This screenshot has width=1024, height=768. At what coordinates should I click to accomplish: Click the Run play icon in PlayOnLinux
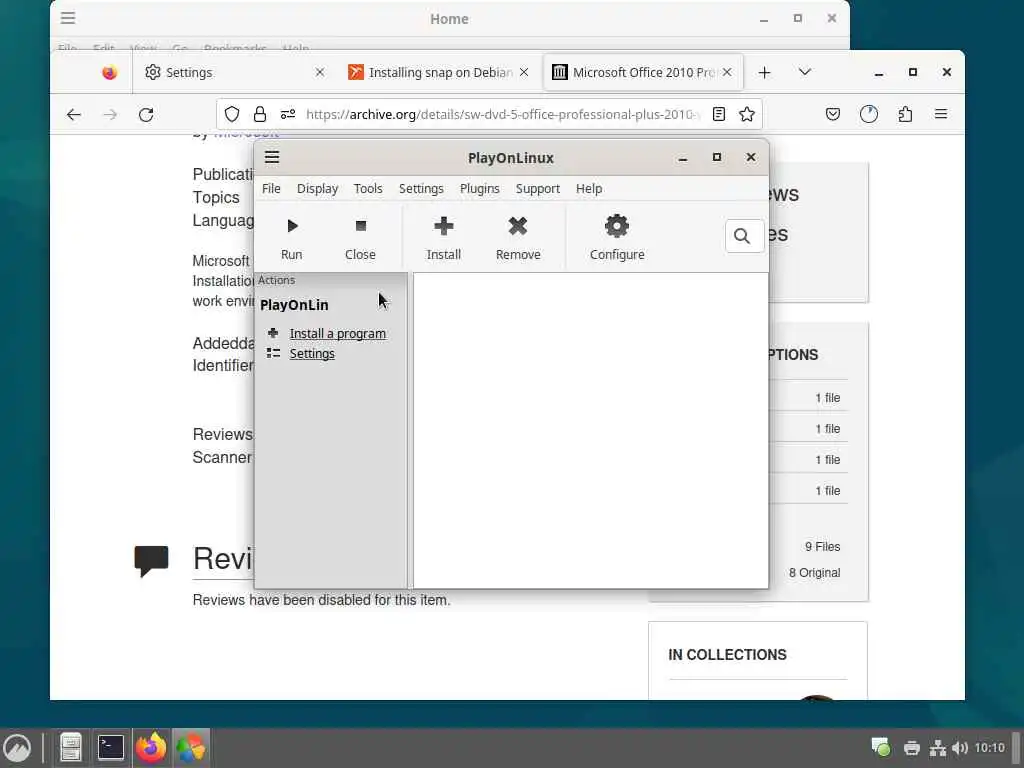click(x=292, y=226)
